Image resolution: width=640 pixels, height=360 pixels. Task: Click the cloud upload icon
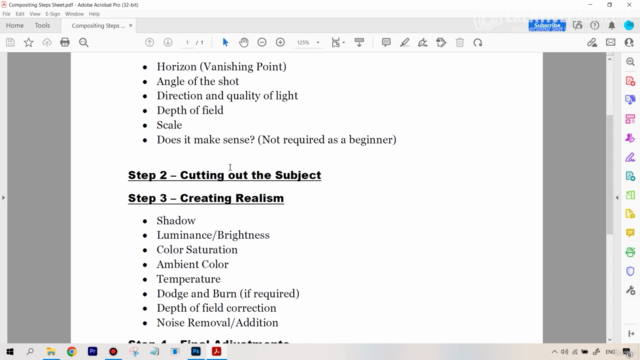(47, 42)
